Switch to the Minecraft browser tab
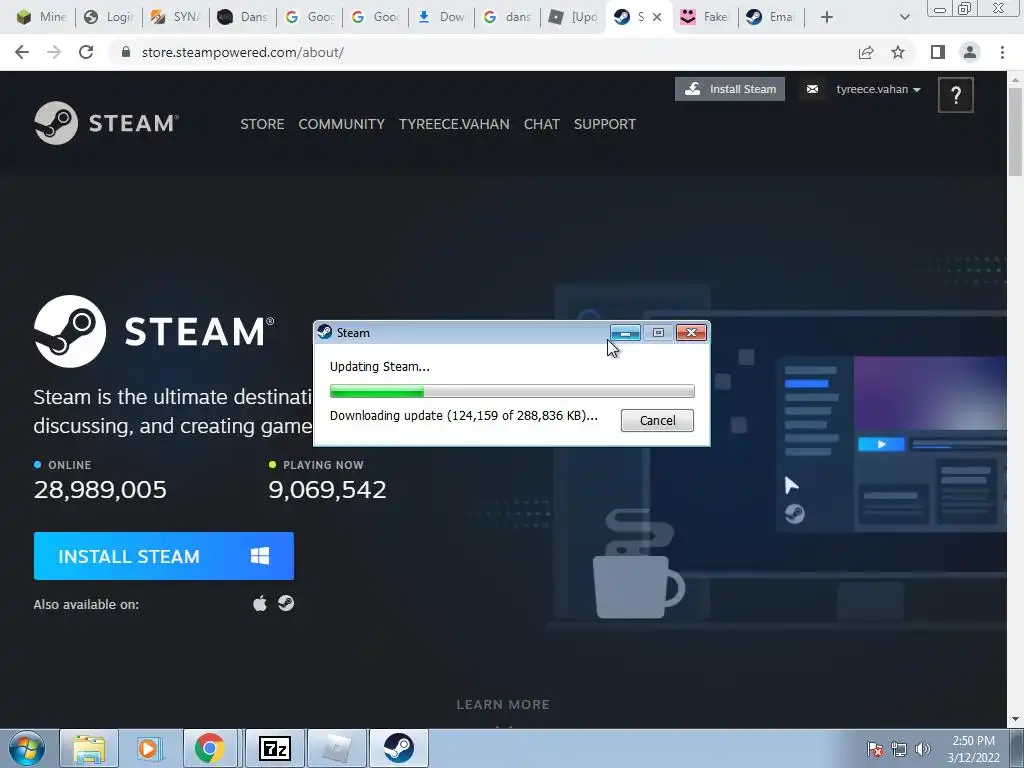 [40, 18]
